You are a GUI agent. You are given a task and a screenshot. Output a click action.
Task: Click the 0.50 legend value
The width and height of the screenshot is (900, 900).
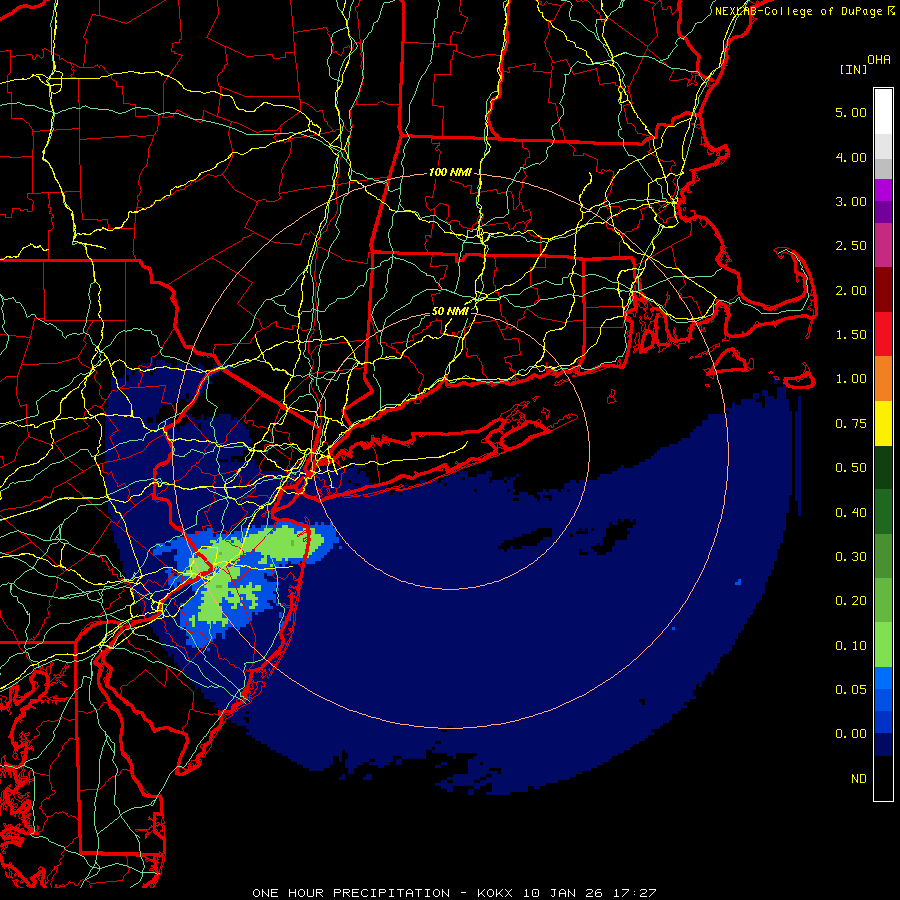coord(851,468)
